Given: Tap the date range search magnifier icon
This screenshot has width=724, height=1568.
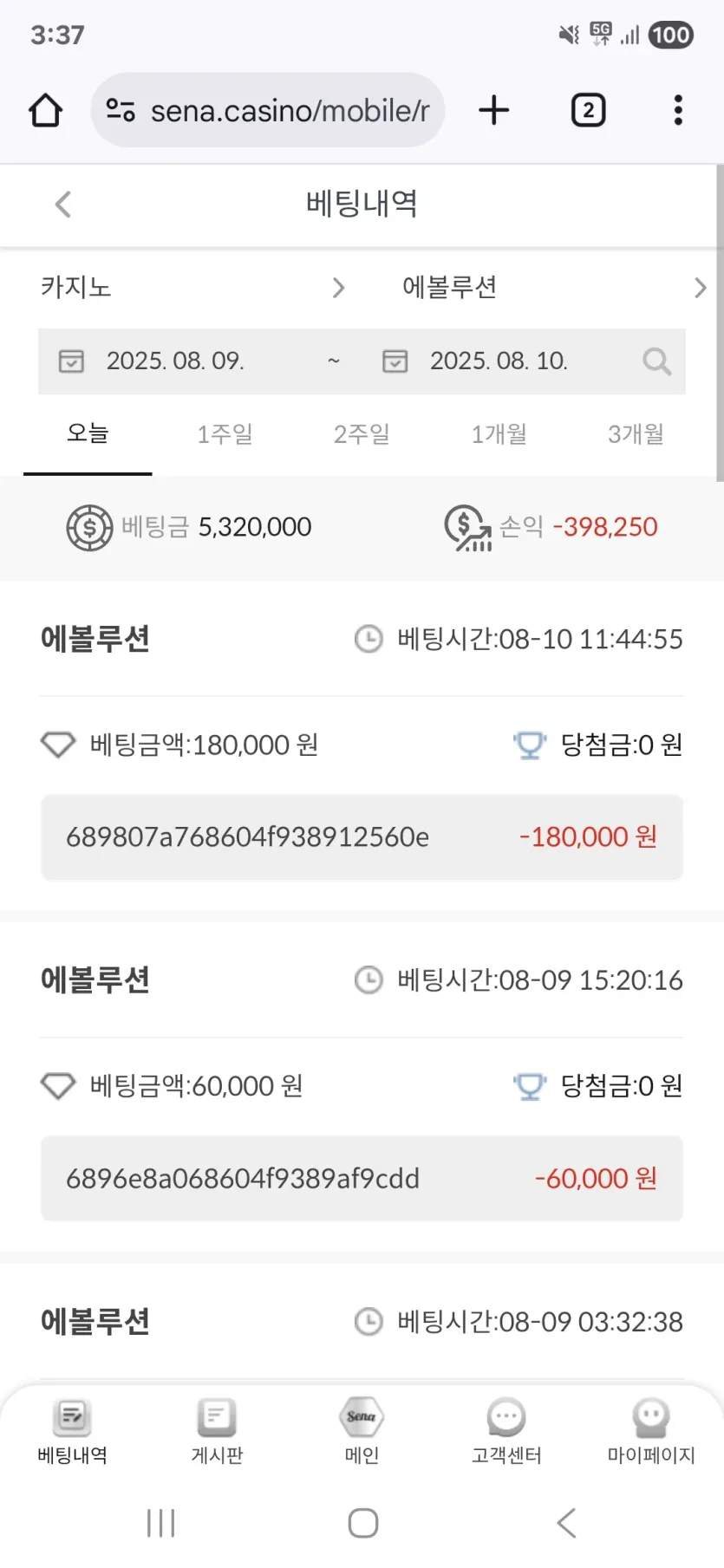Looking at the screenshot, I should 656,361.
